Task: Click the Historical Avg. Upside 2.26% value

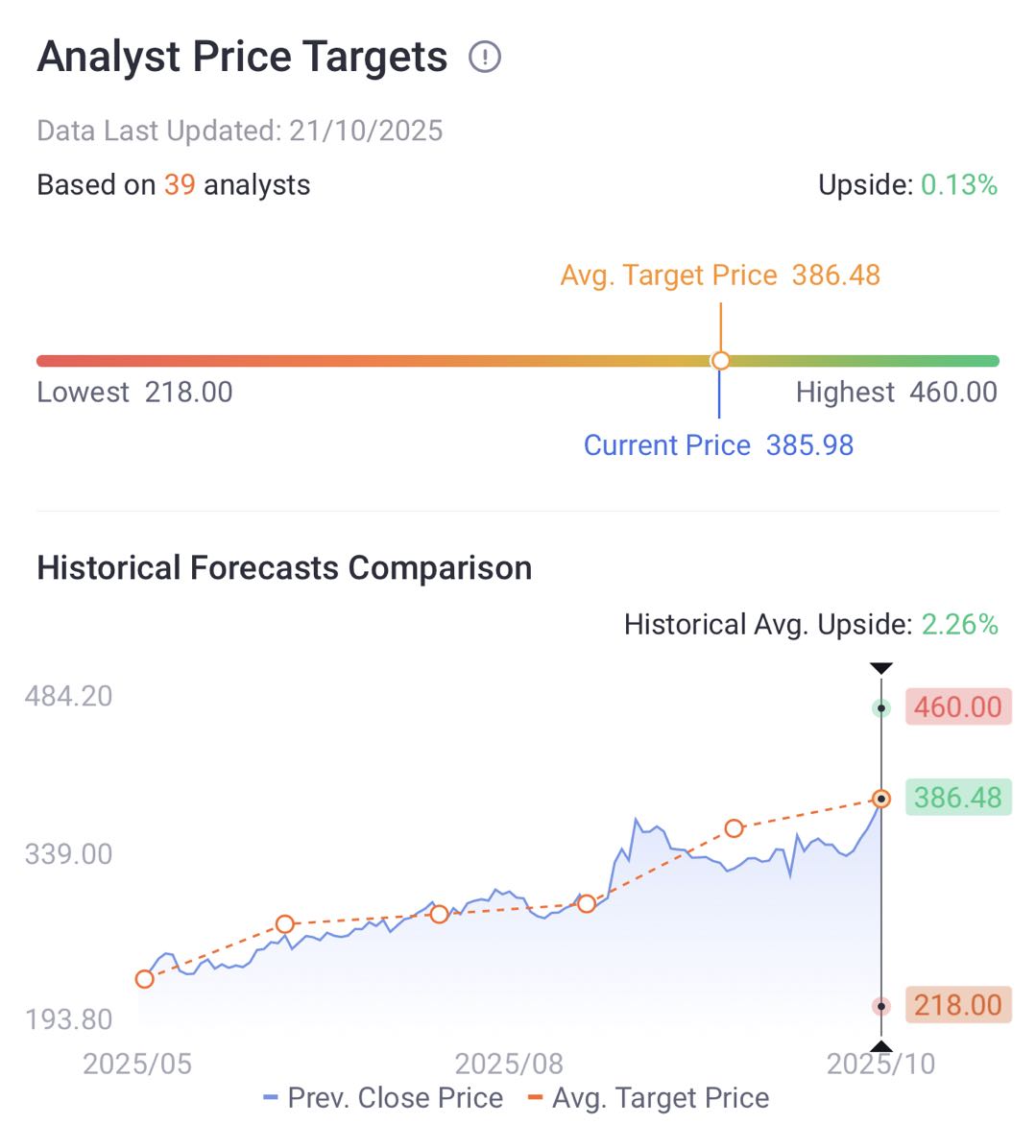Action: (959, 625)
